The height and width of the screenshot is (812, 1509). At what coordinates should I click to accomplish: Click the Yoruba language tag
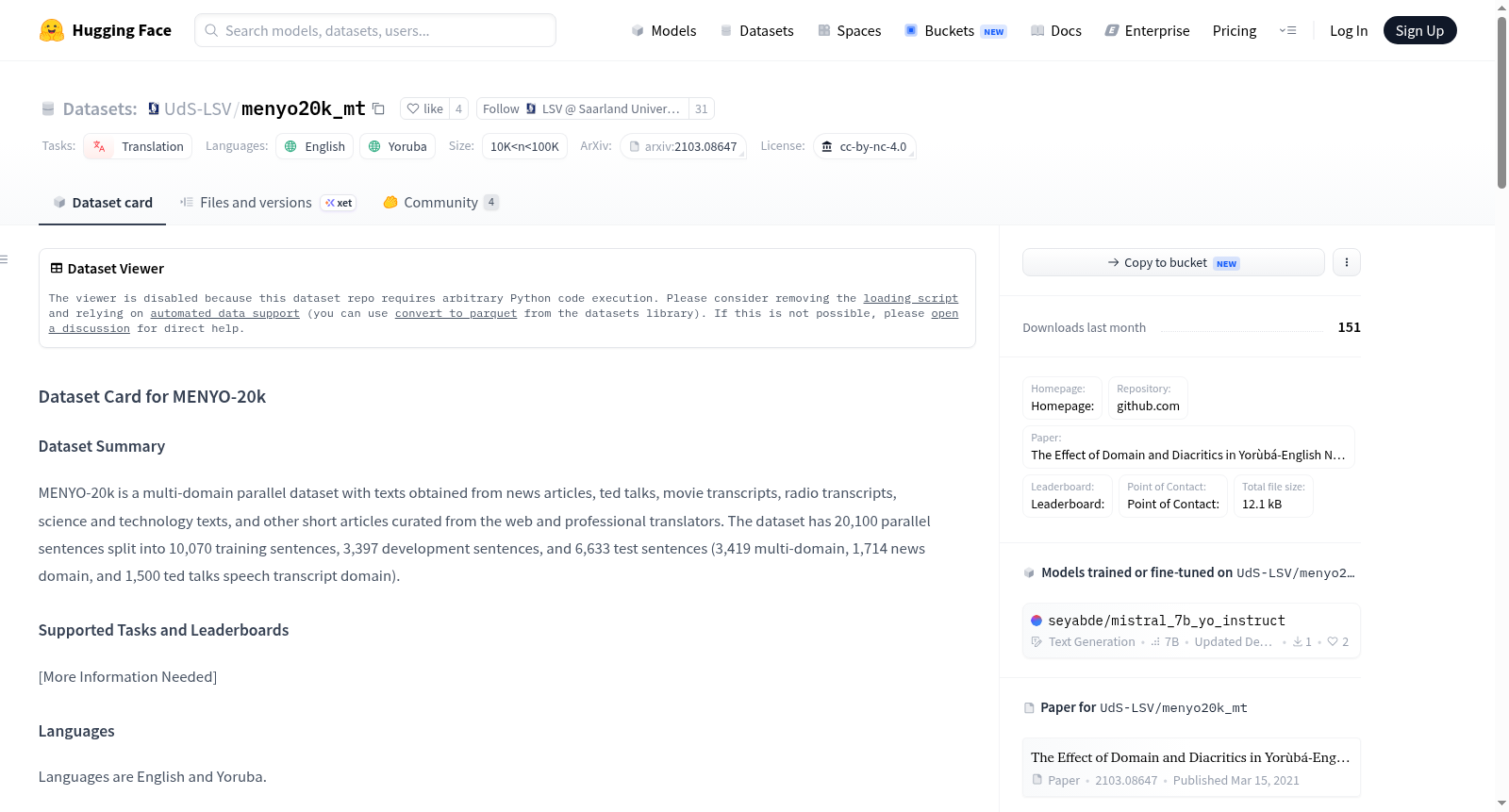(397, 146)
